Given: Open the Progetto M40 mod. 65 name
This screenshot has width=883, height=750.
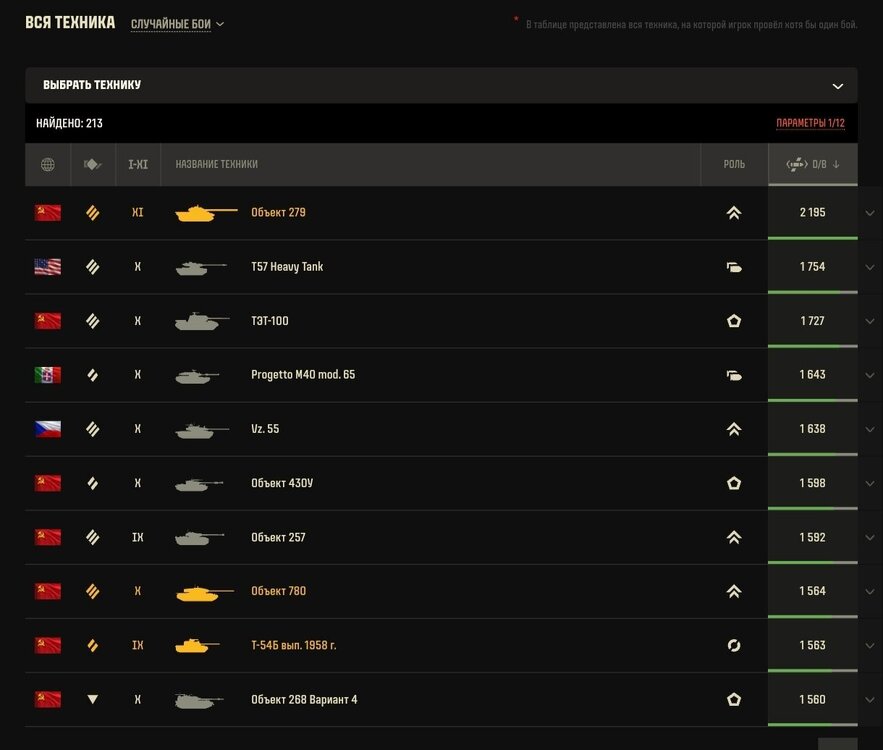Looking at the screenshot, I should pos(303,375).
